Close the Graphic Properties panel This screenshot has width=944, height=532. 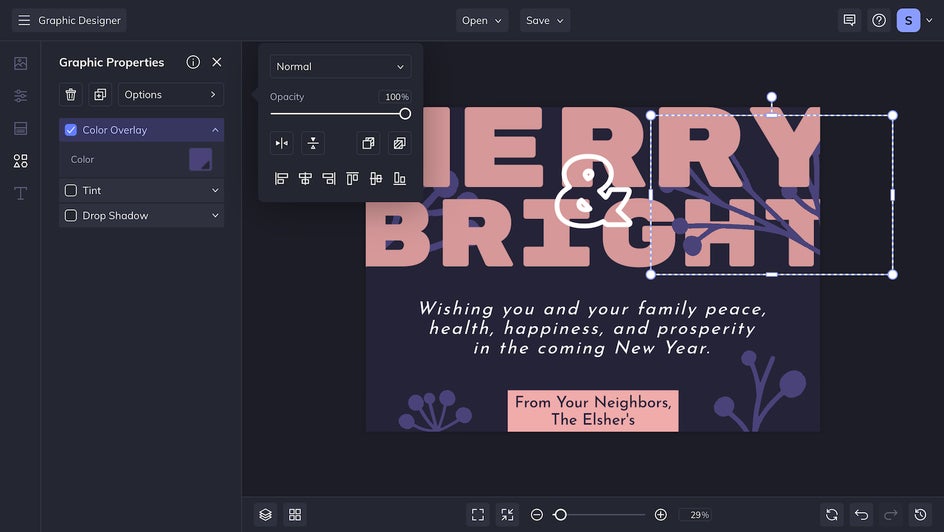click(217, 62)
